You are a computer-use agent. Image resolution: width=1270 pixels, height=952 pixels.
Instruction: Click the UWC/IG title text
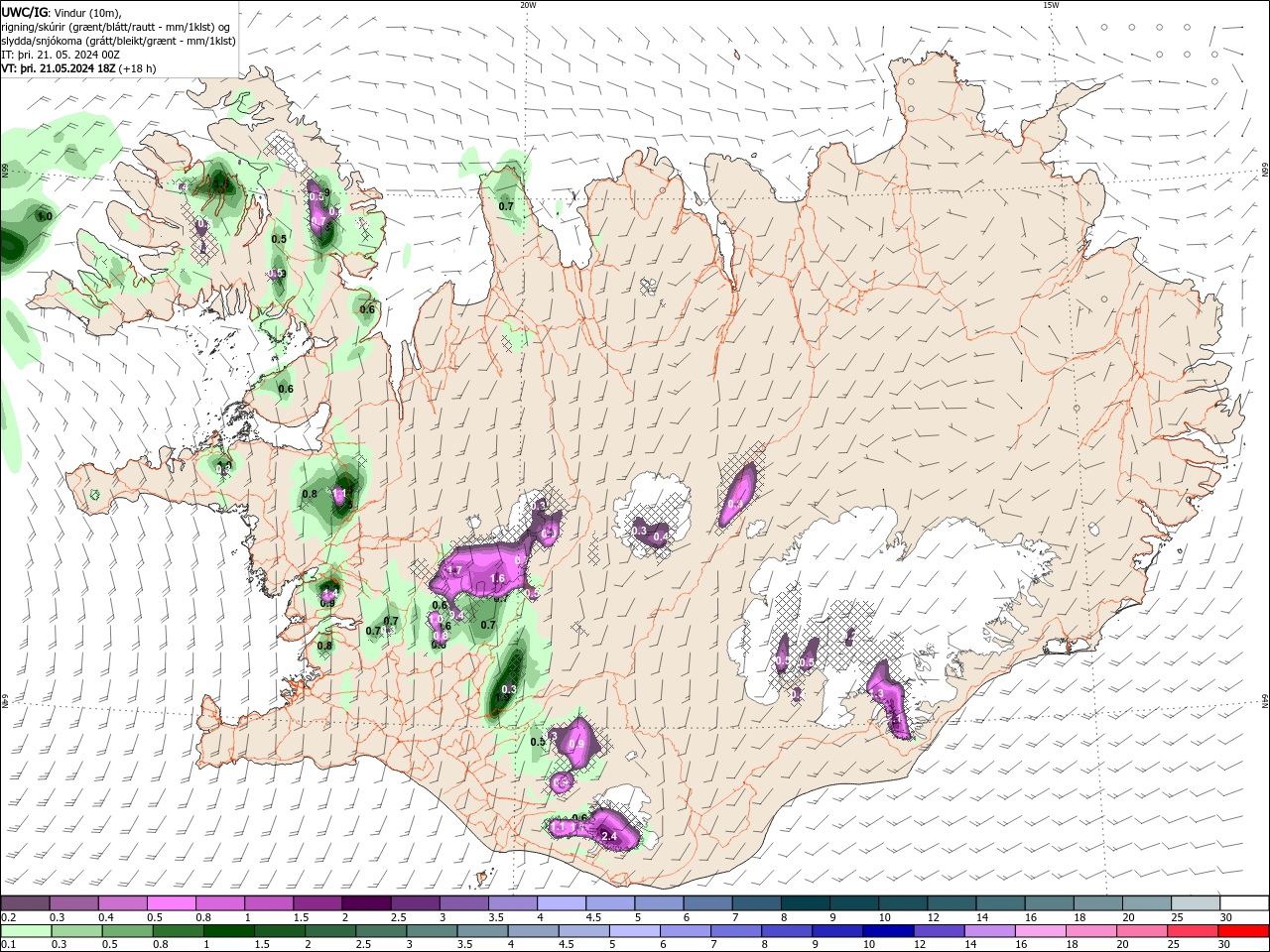[24, 12]
